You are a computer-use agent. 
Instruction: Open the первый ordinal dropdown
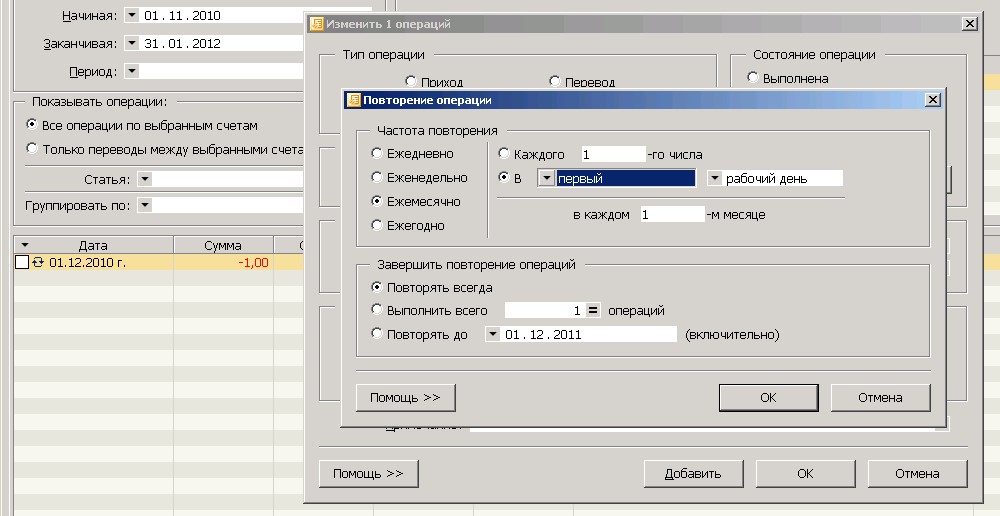click(x=546, y=179)
